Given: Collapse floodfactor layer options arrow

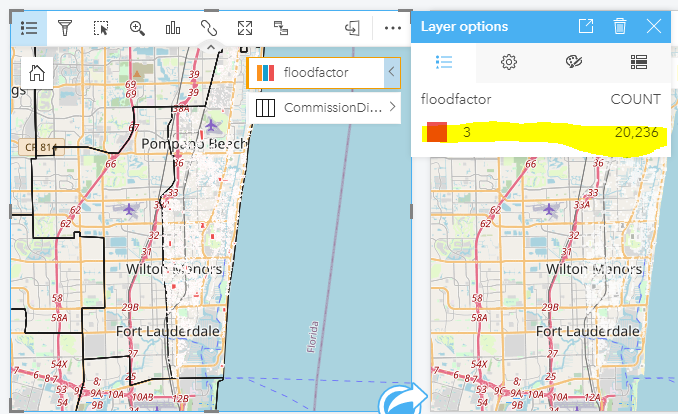Looking at the screenshot, I should (x=391, y=72).
